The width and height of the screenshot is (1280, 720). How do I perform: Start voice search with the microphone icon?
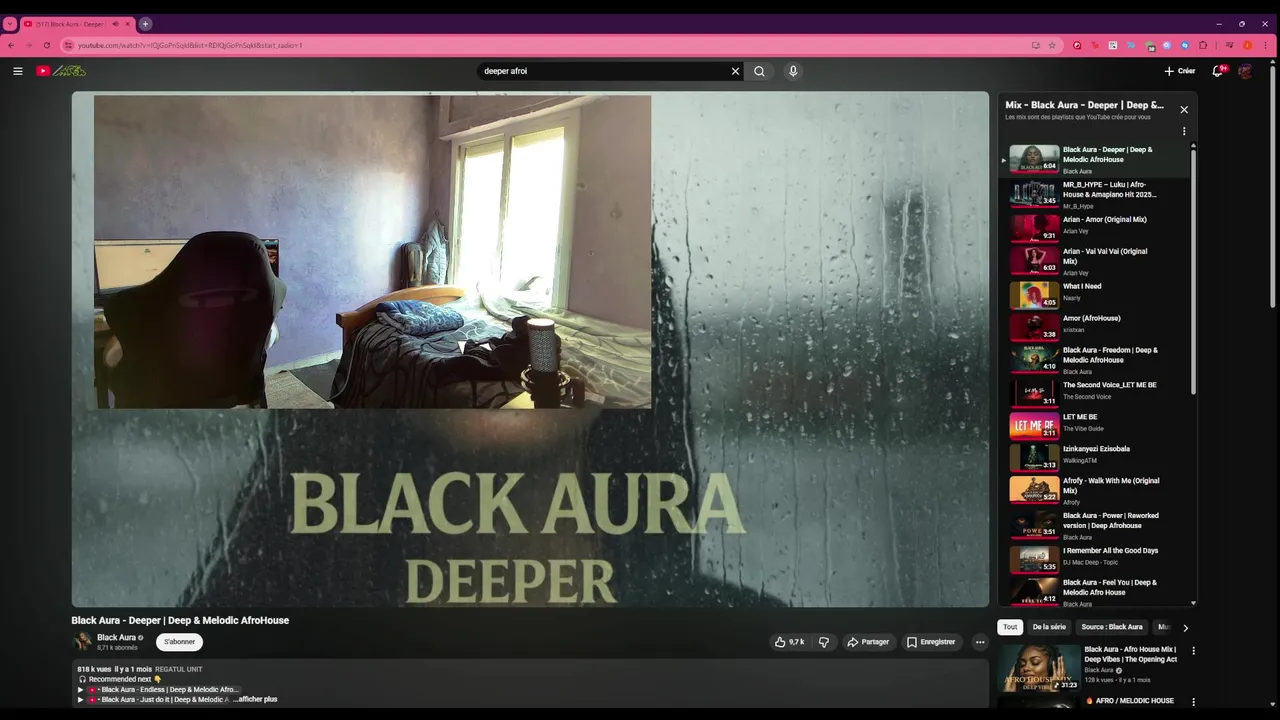point(793,71)
